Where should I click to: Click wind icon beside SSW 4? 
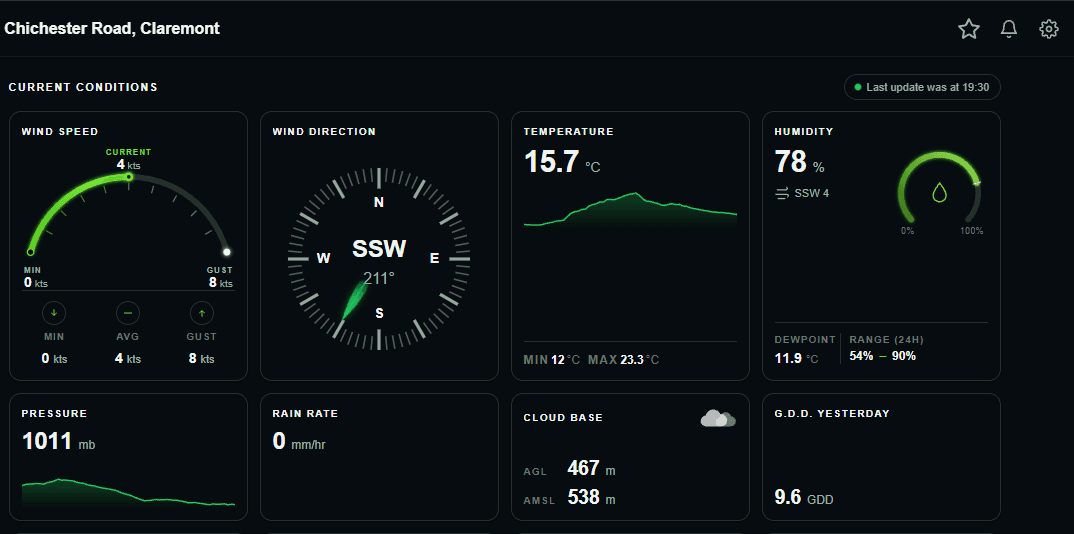(782, 194)
